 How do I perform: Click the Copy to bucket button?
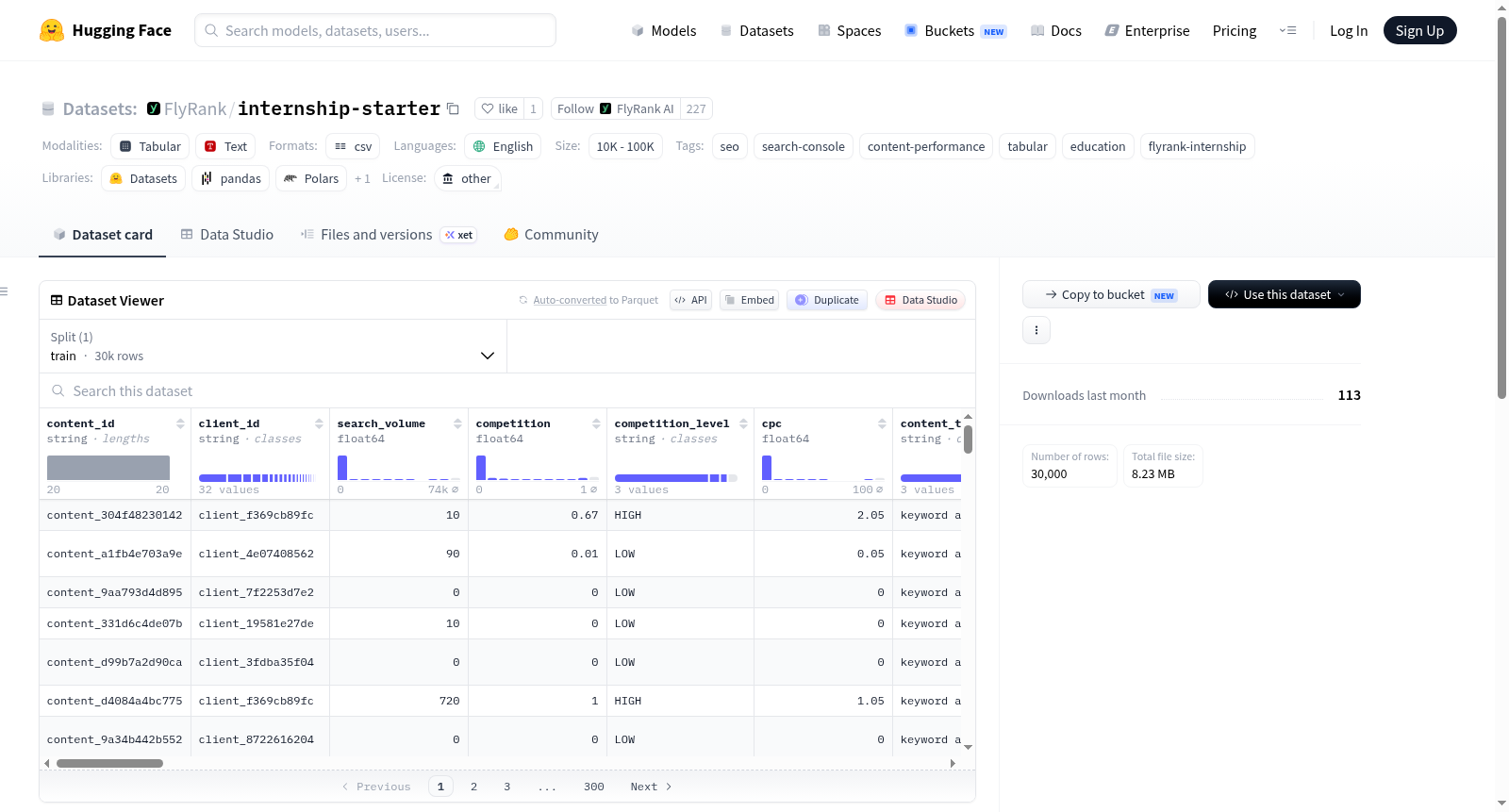click(1111, 294)
